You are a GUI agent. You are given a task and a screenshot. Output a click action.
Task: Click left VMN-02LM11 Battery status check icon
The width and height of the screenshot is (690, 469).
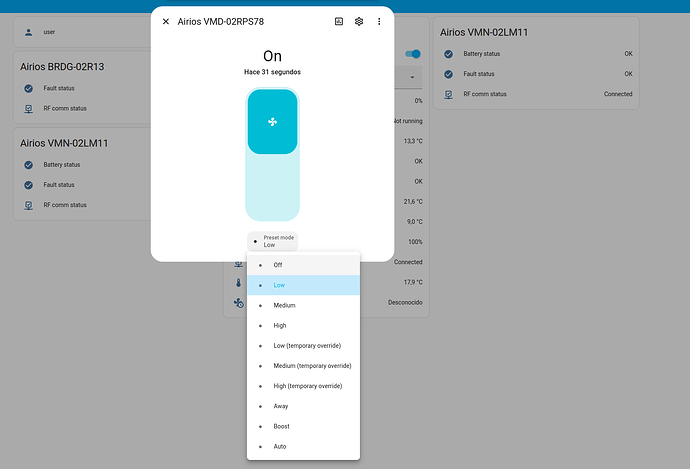tap(29, 165)
